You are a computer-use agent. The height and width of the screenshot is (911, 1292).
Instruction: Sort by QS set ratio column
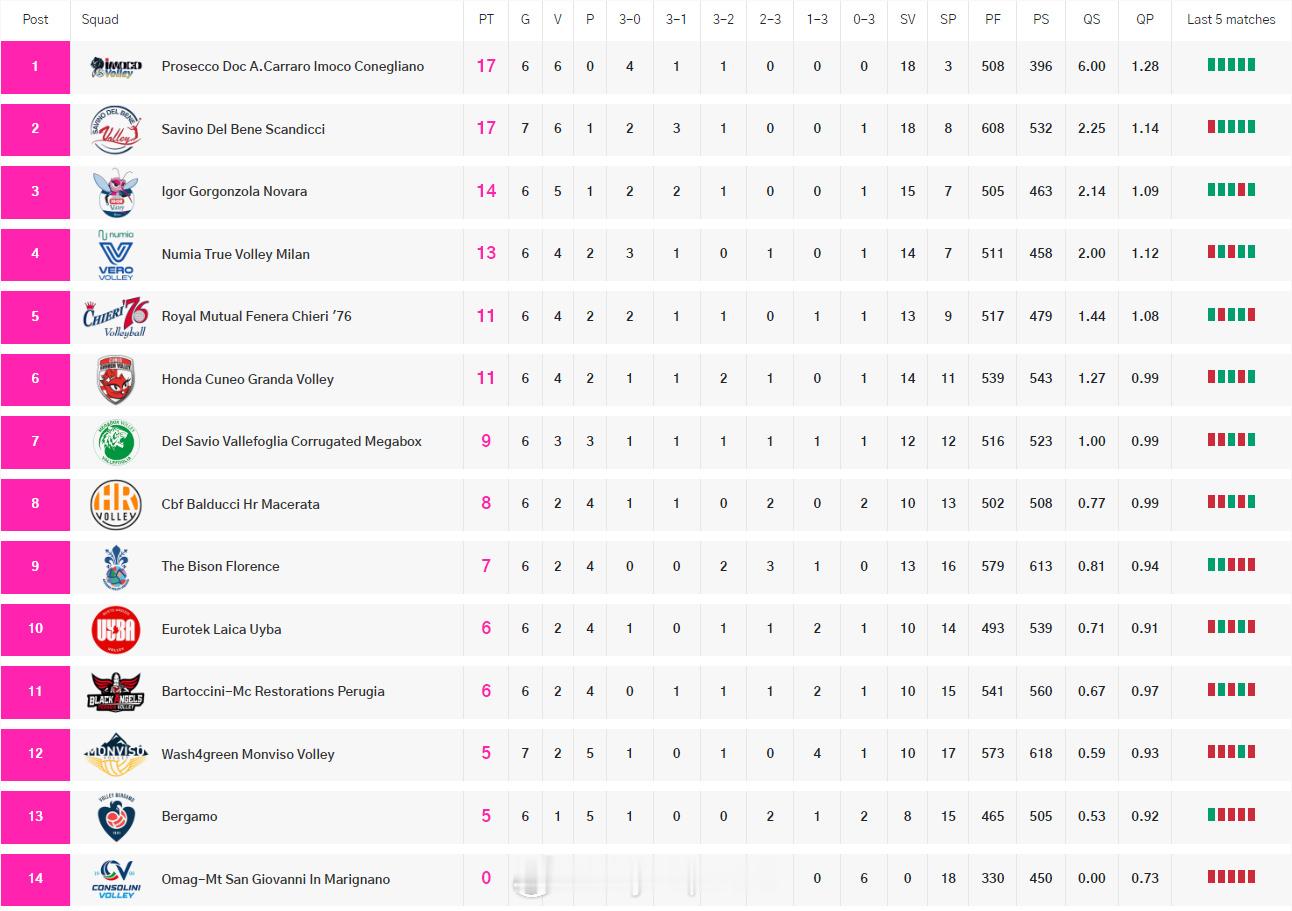click(1092, 19)
